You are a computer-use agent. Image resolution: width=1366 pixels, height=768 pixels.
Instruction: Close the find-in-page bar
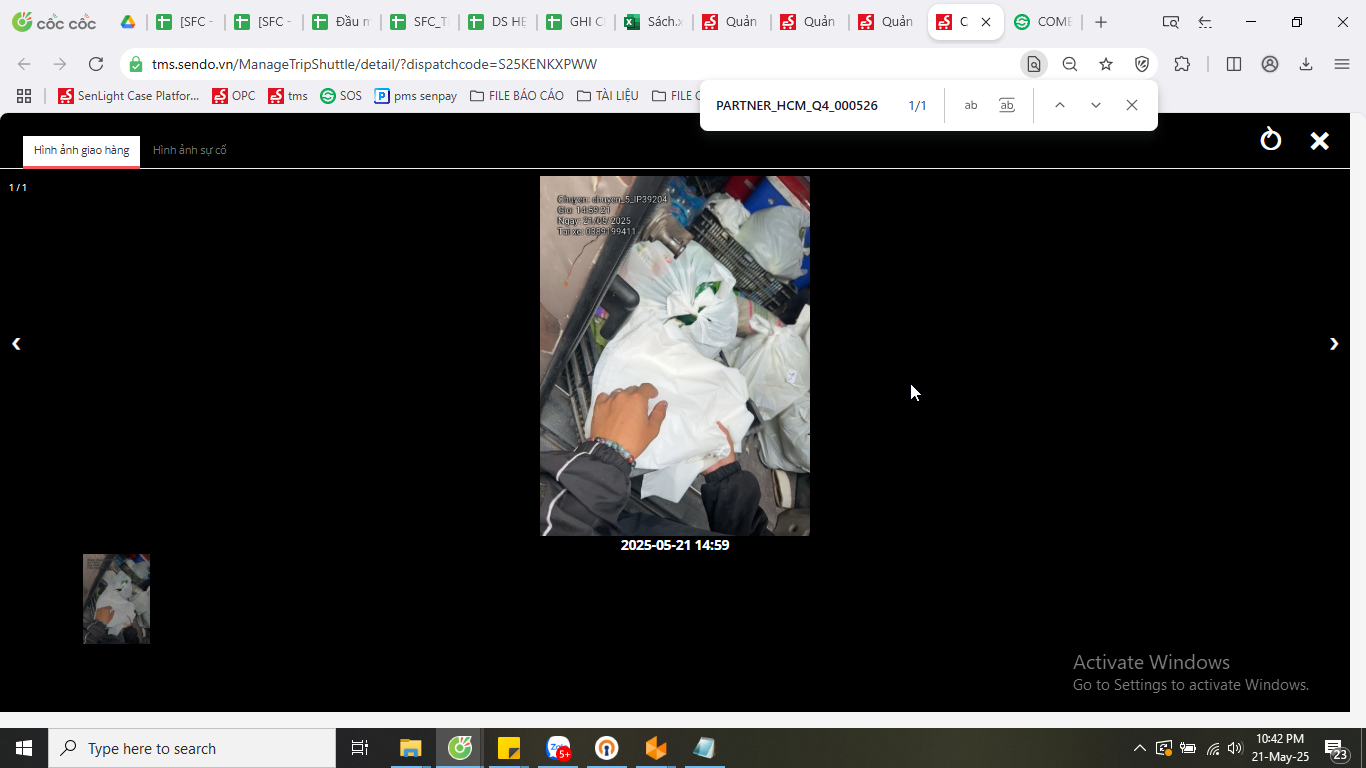tap(1132, 105)
